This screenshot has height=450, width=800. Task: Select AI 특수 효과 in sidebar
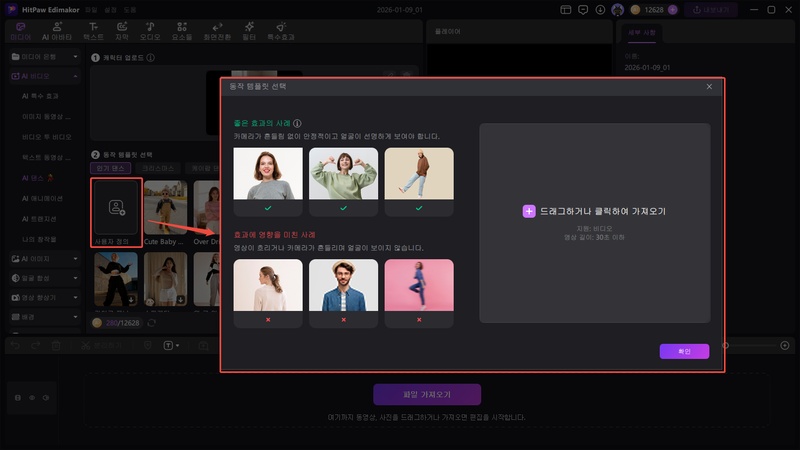40,96
